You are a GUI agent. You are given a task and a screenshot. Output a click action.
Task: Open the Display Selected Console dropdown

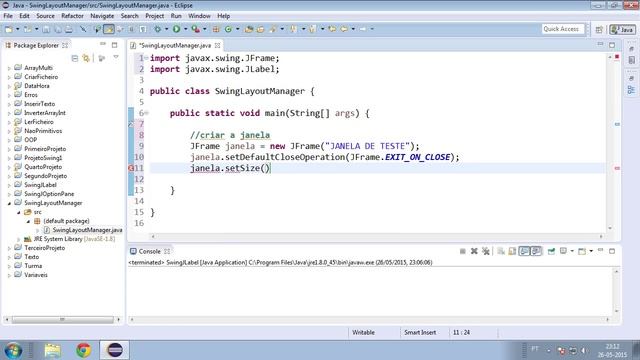tap(572, 251)
